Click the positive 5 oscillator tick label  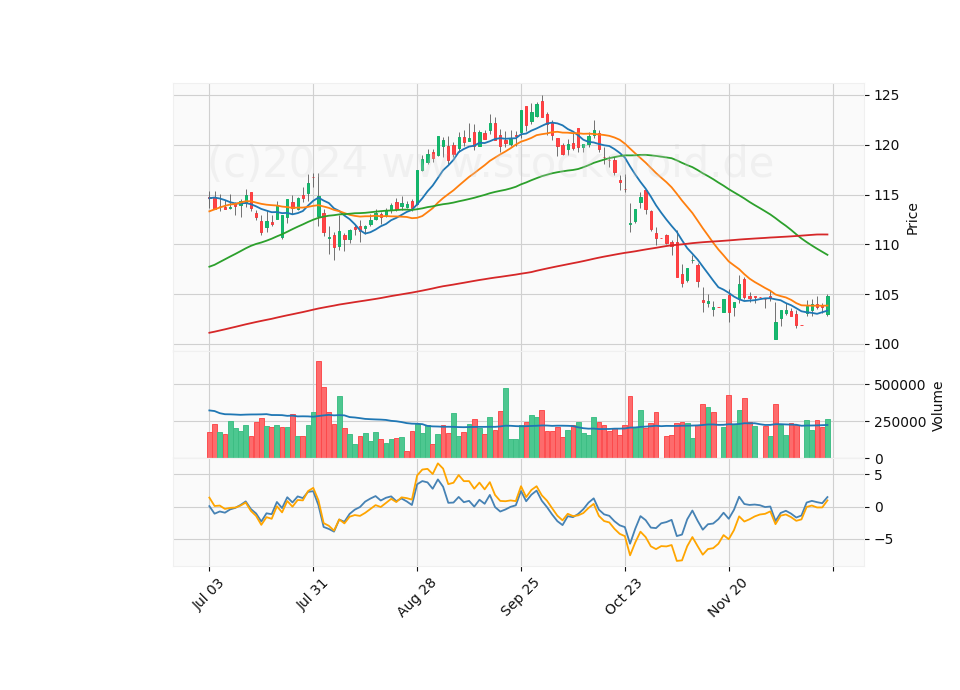(x=879, y=476)
